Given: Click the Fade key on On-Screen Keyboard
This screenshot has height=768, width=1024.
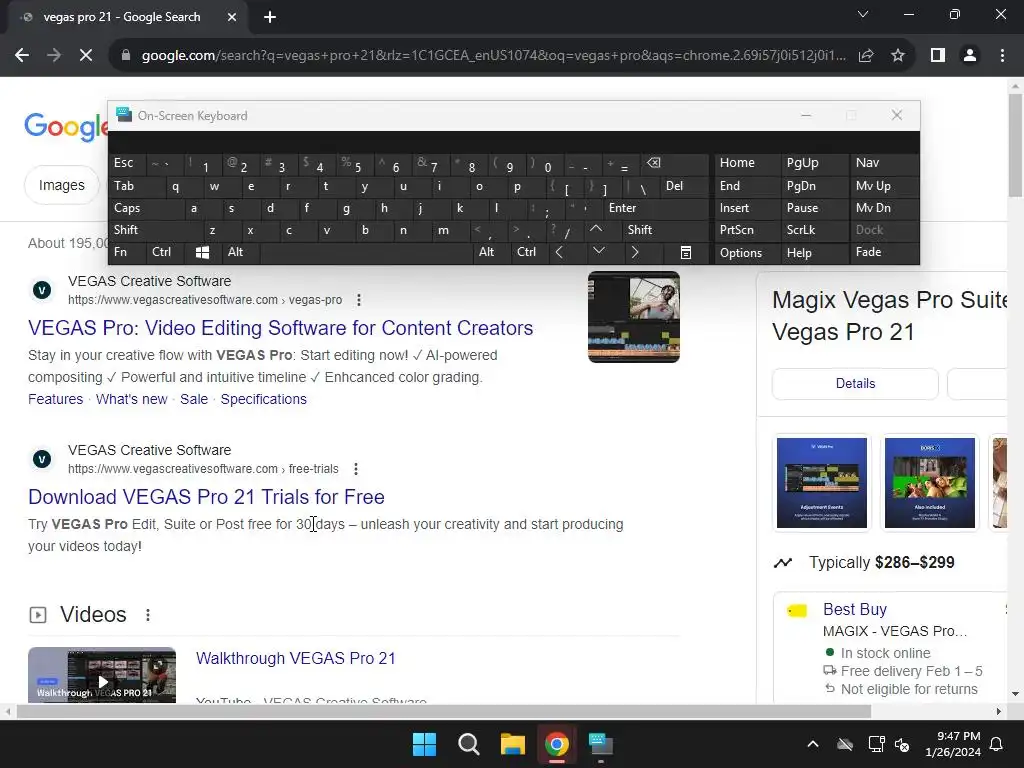Looking at the screenshot, I should [x=884, y=252].
